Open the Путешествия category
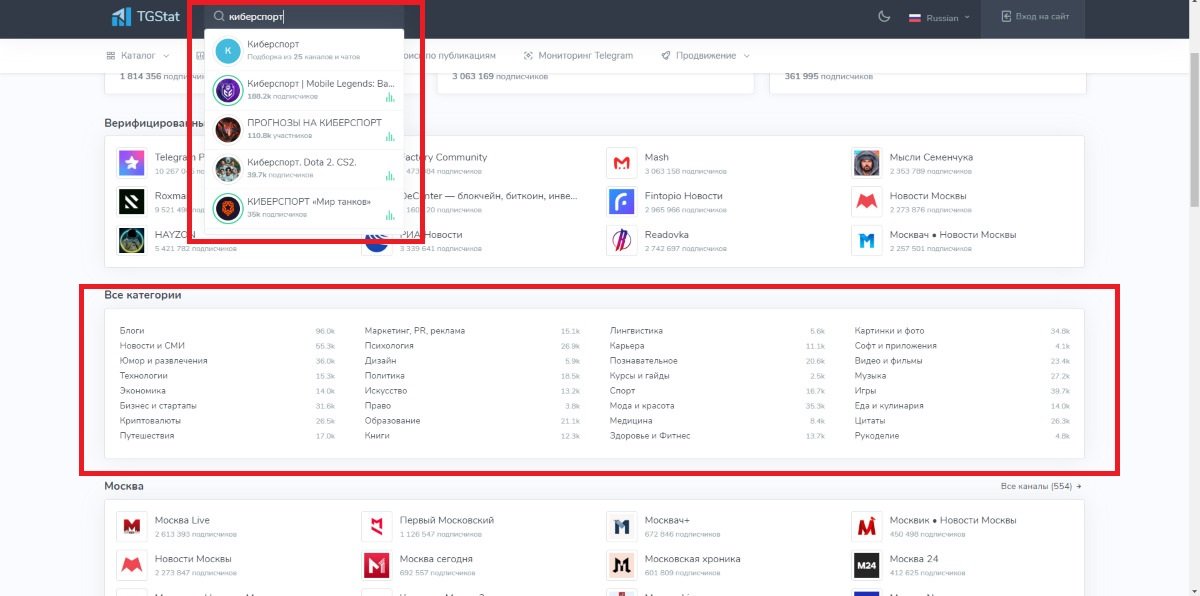This screenshot has height=596, width=1200. pos(147,436)
